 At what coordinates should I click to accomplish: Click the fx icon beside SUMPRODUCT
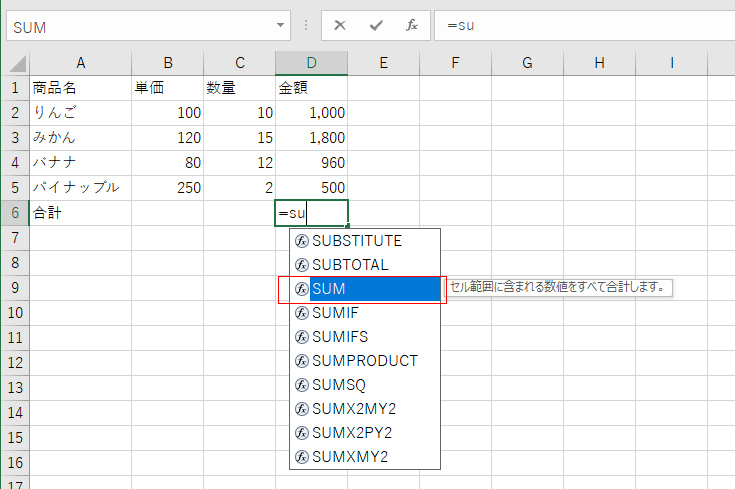tap(301, 361)
